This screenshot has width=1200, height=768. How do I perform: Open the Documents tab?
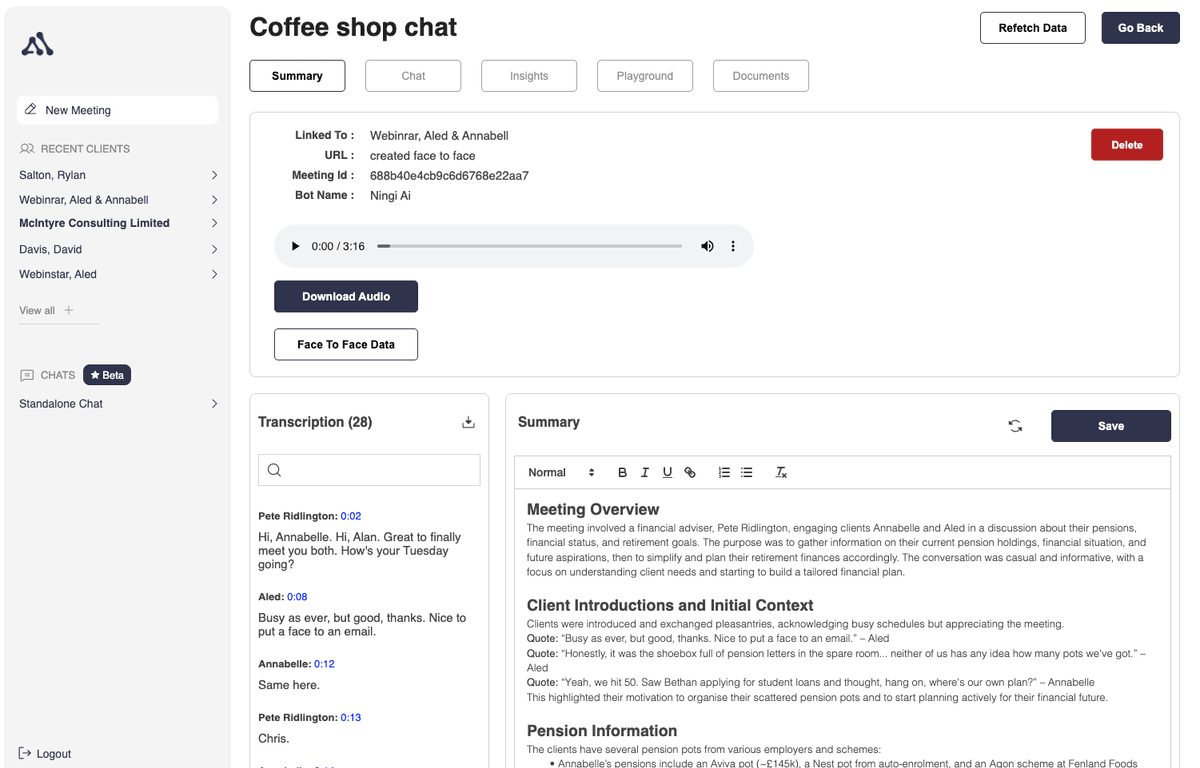pos(760,76)
